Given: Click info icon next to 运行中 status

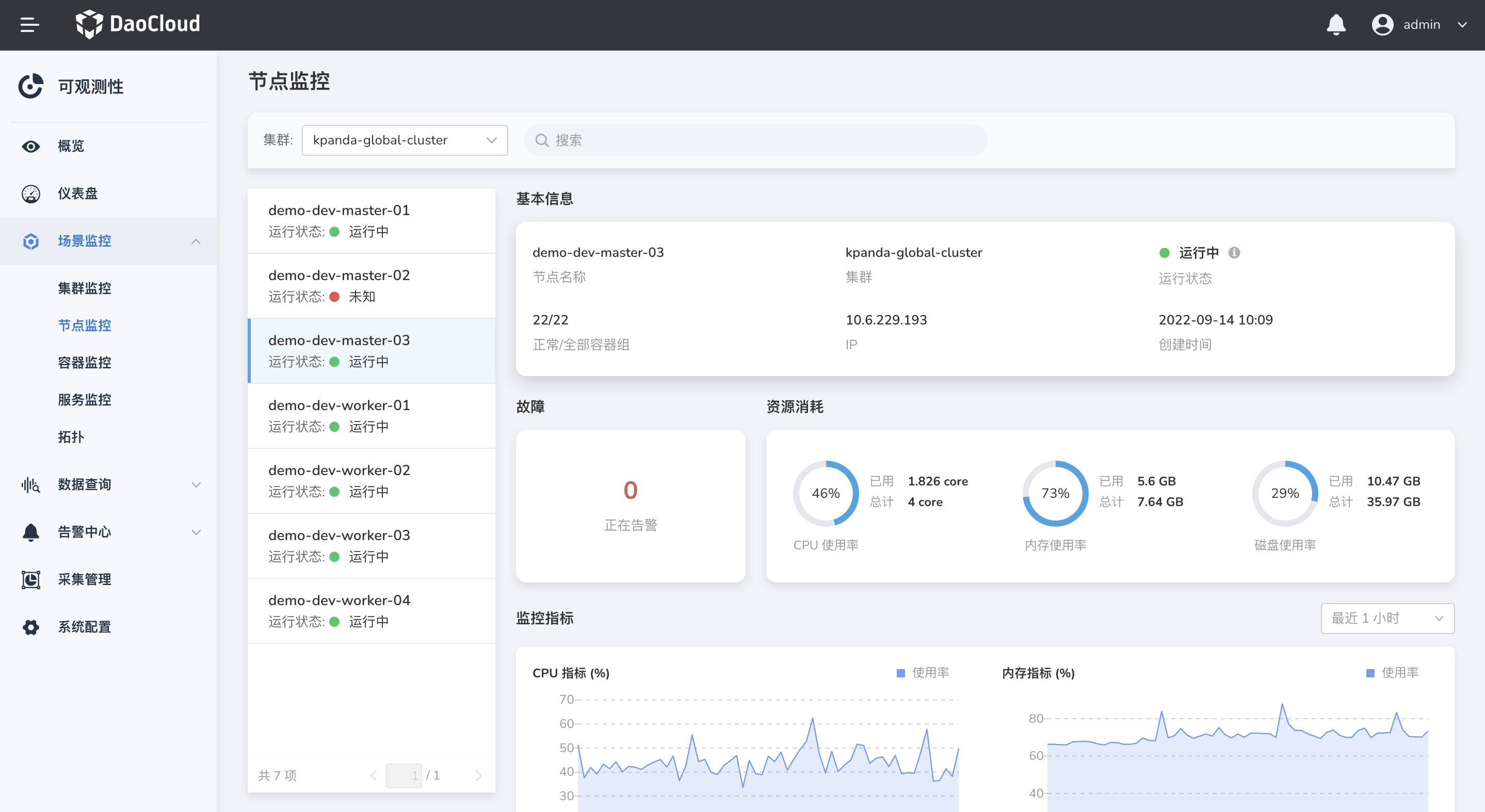Looking at the screenshot, I should [1234, 252].
